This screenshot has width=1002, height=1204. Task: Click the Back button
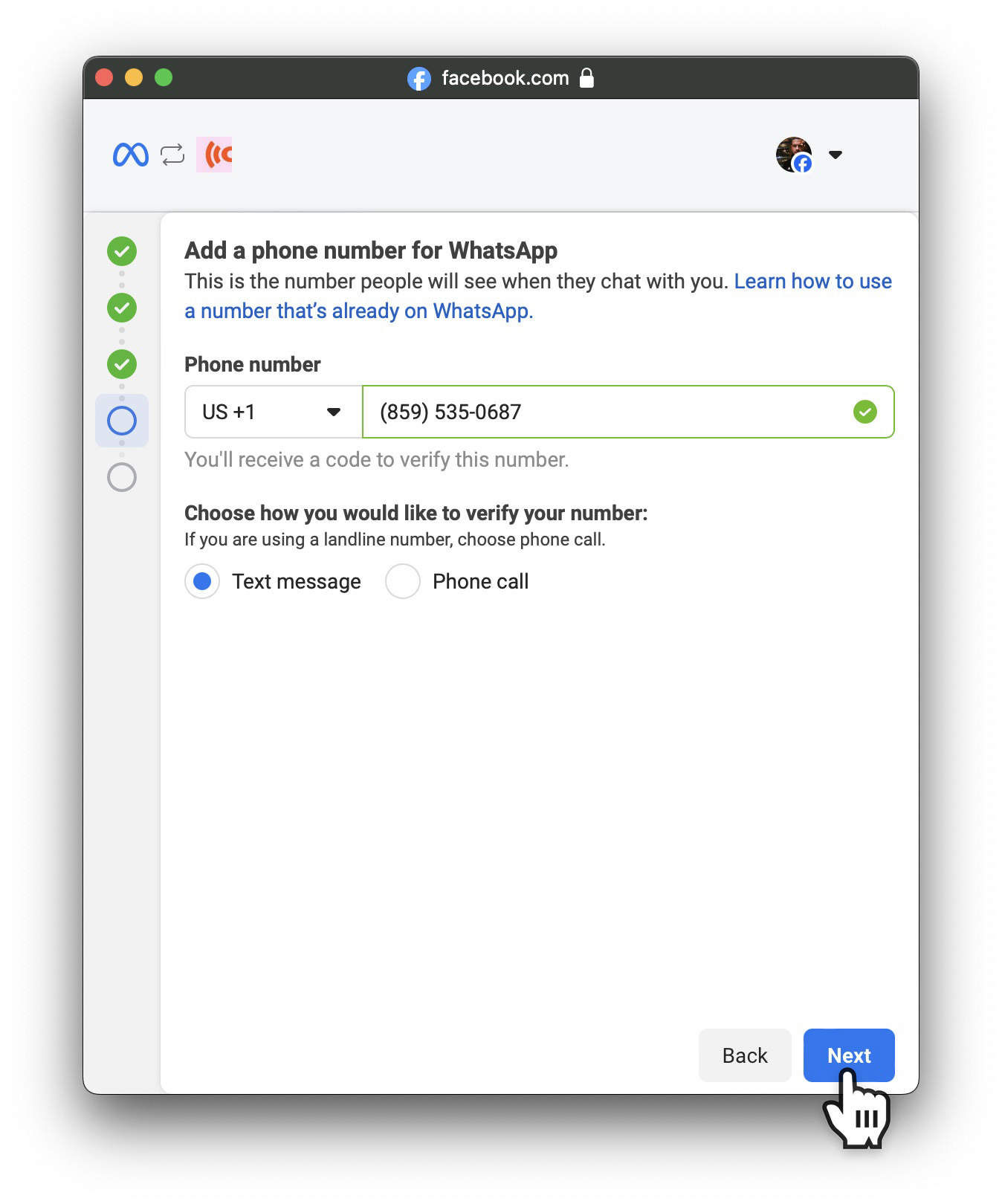click(x=745, y=1055)
